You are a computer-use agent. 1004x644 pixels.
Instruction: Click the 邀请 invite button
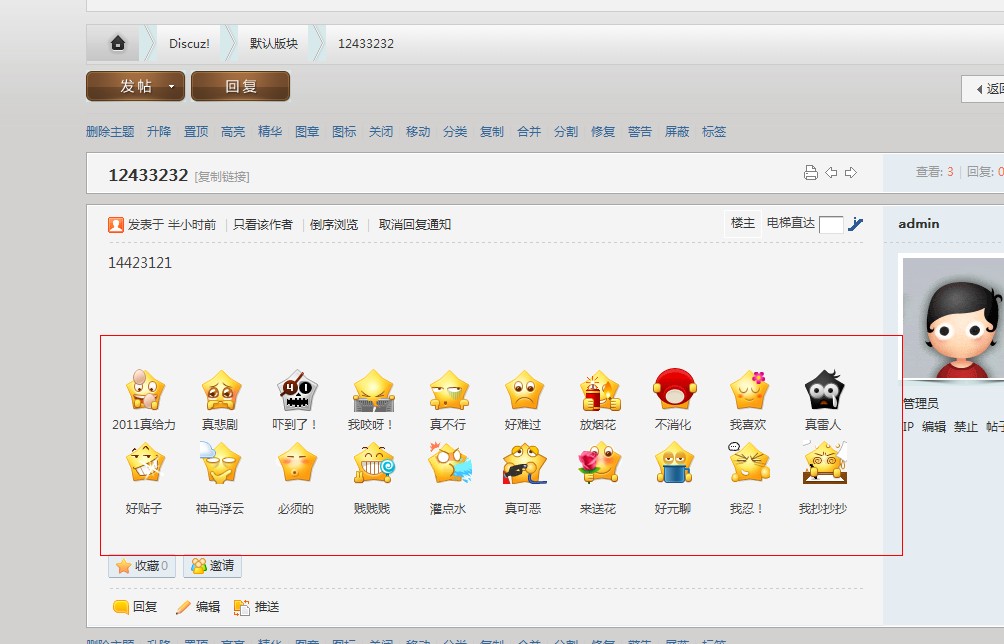(x=213, y=566)
